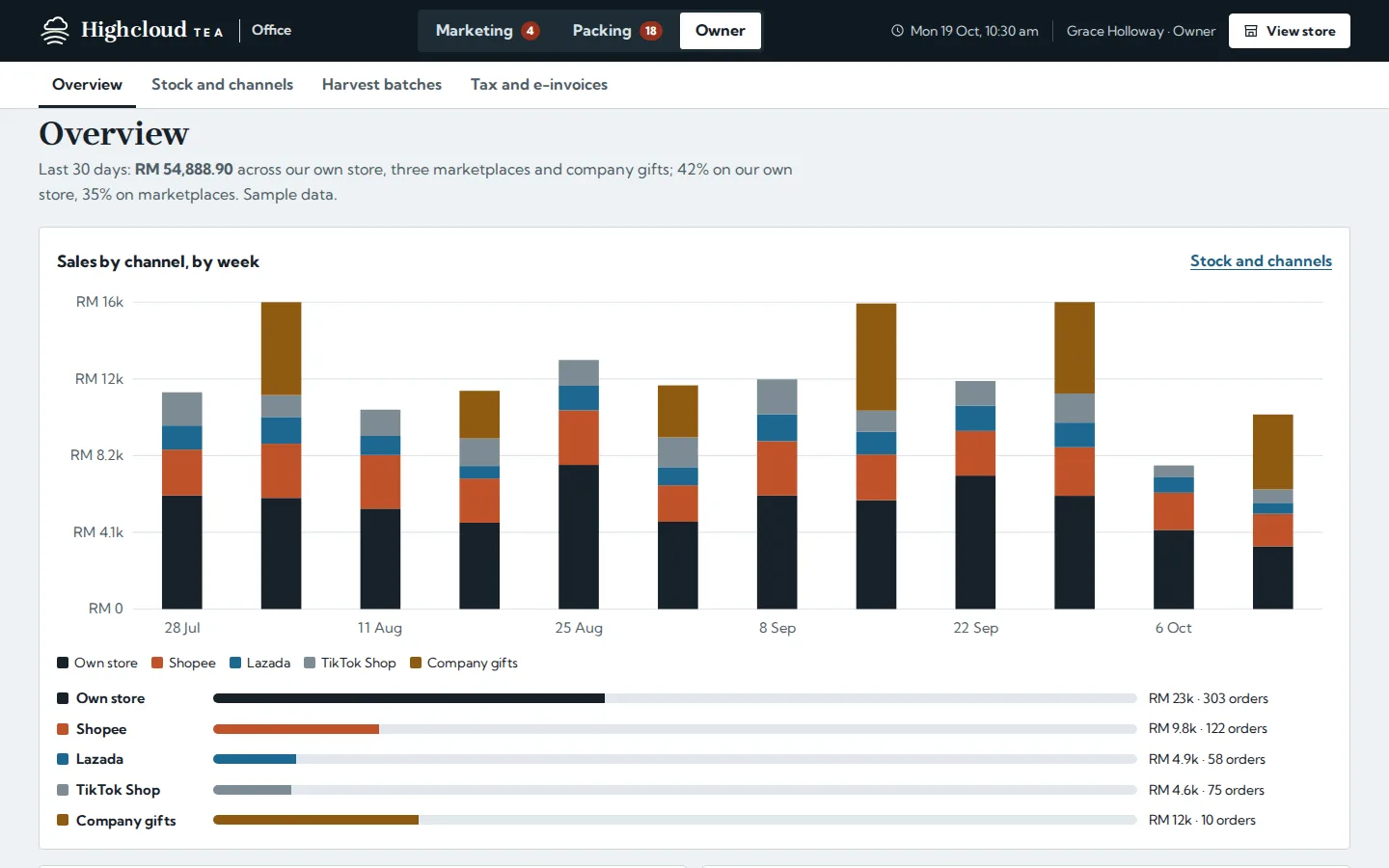Click the Lazada progress bar

[675, 759]
